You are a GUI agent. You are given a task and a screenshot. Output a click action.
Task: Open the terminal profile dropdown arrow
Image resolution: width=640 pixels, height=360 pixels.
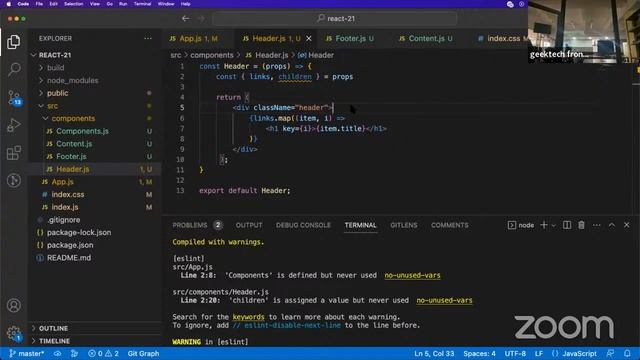pyautogui.click(x=553, y=225)
